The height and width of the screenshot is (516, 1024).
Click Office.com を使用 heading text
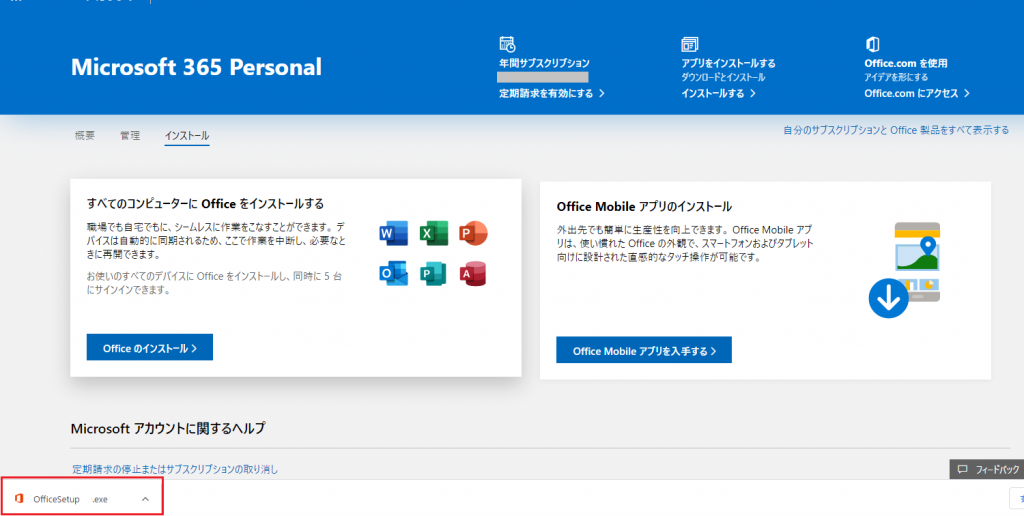[906, 63]
